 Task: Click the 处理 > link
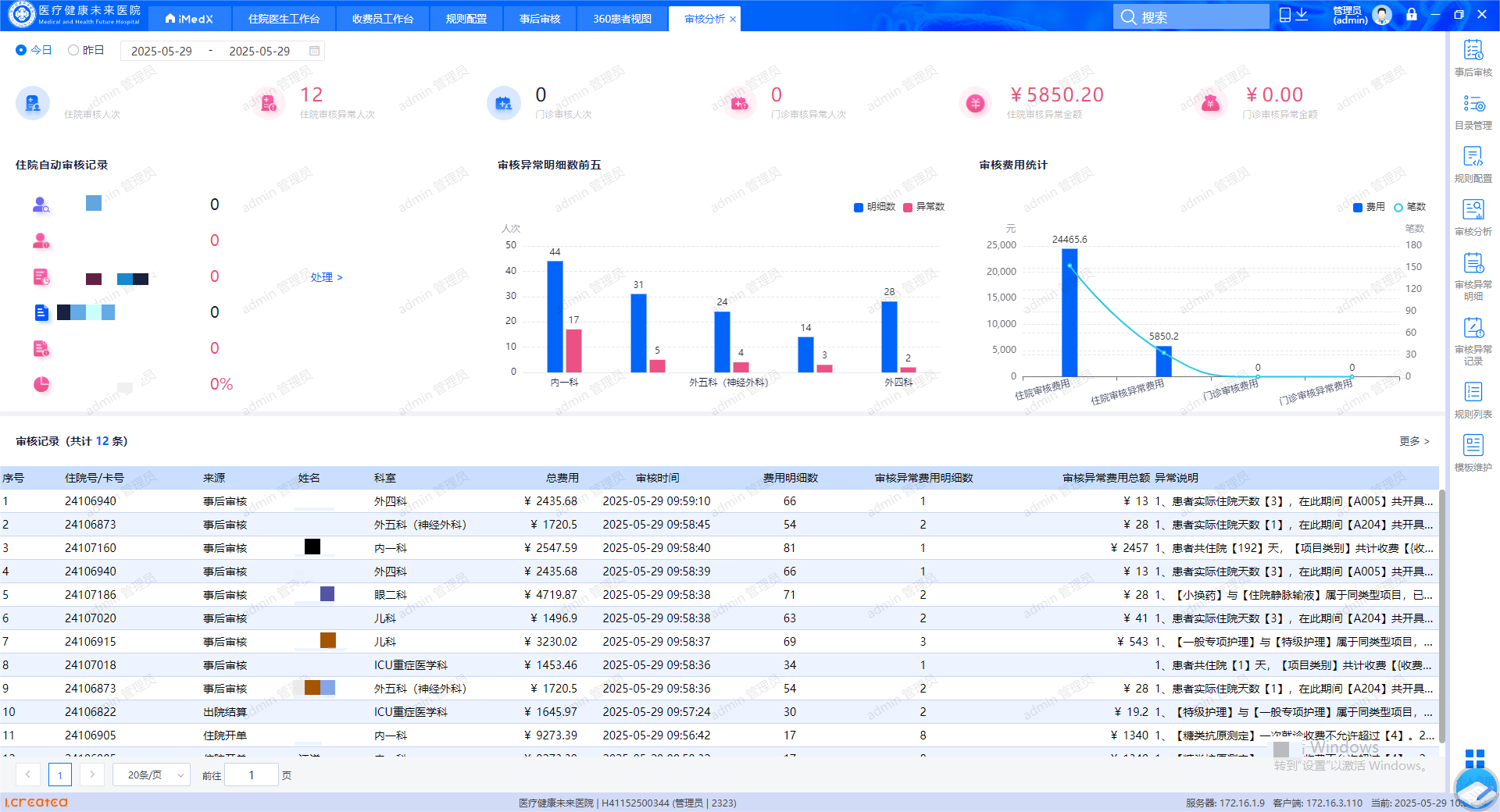pyautogui.click(x=327, y=277)
